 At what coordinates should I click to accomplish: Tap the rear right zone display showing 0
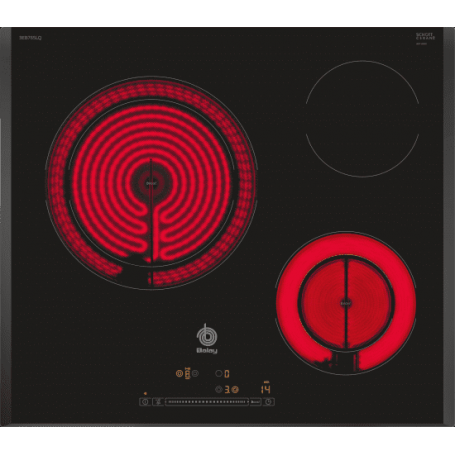(227, 374)
